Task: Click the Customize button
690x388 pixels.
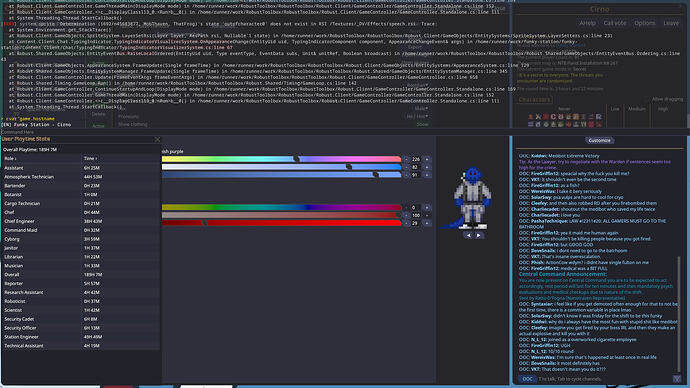Action: coord(599,140)
